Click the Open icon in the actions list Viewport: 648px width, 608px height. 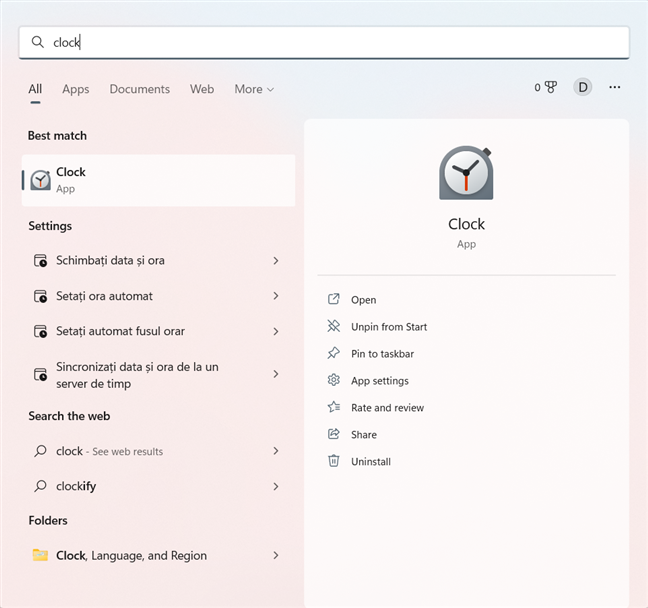click(x=334, y=299)
